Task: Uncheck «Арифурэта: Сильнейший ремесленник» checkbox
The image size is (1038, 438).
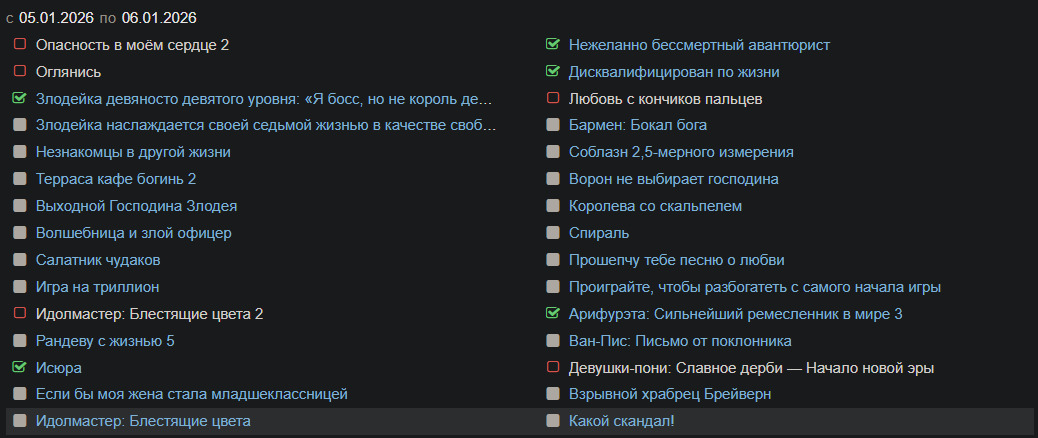Action: (x=552, y=314)
